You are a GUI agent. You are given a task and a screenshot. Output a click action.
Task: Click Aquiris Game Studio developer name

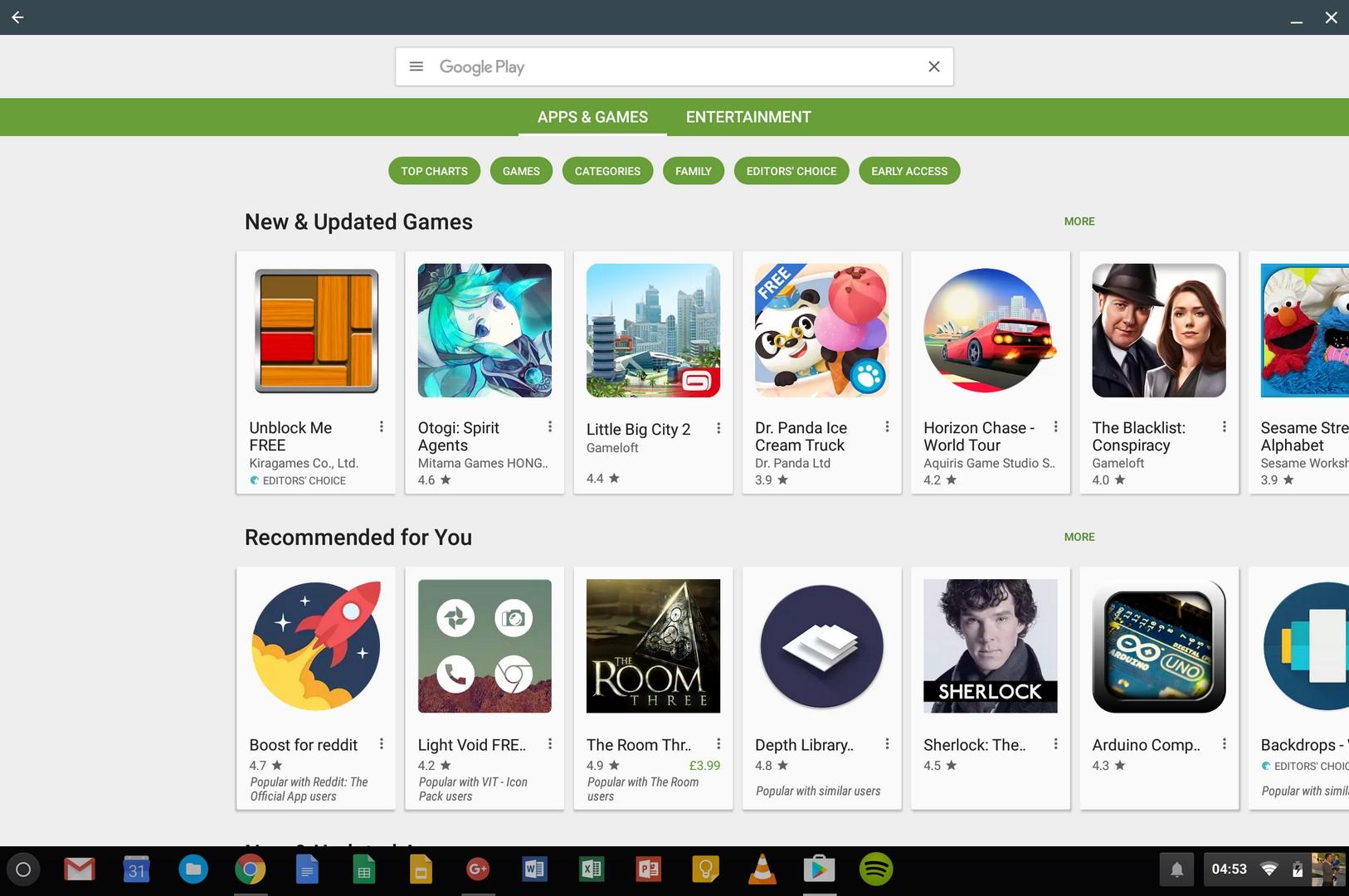click(x=989, y=463)
